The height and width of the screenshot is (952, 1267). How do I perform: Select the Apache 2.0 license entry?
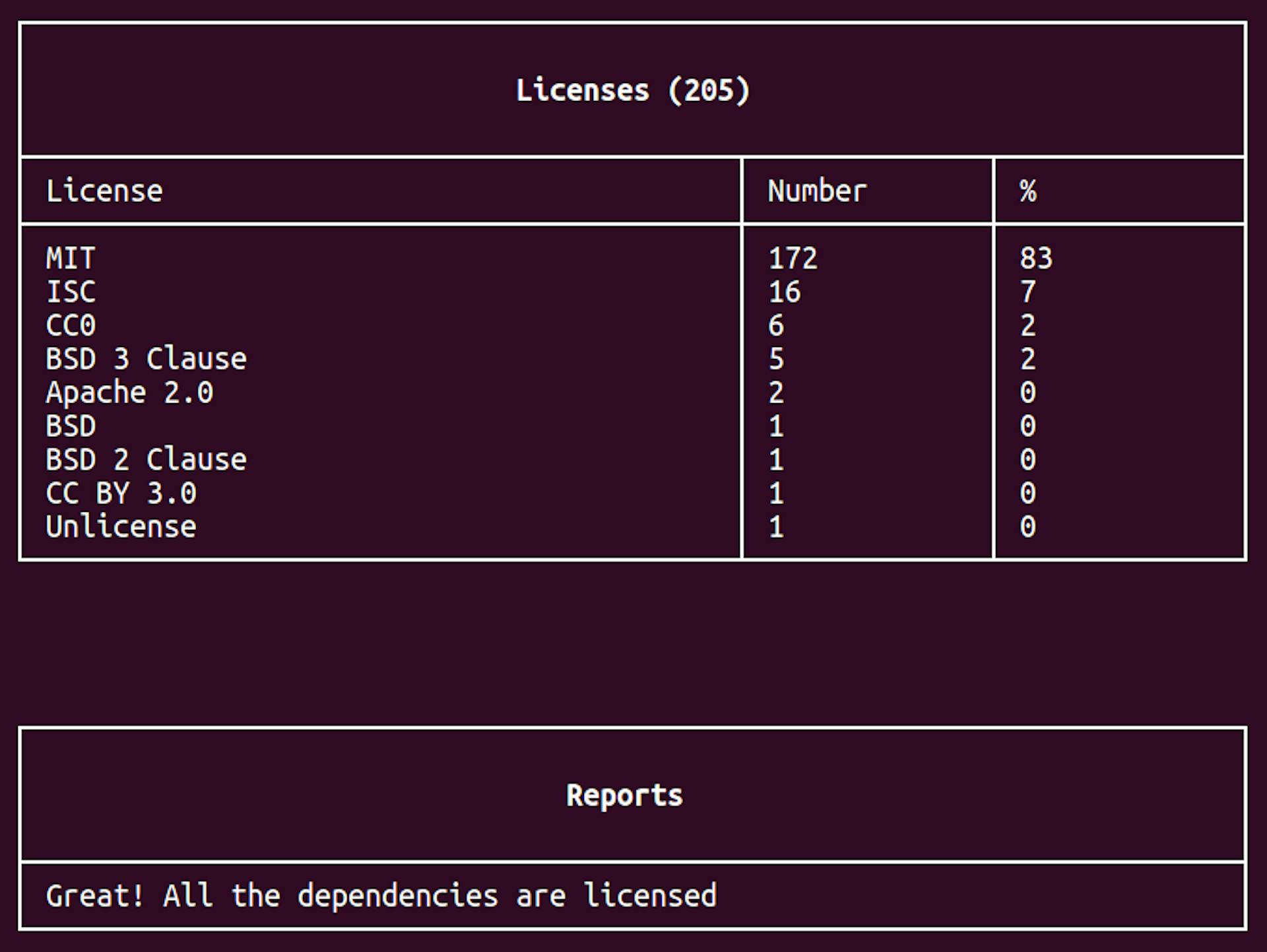pyautogui.click(x=129, y=393)
